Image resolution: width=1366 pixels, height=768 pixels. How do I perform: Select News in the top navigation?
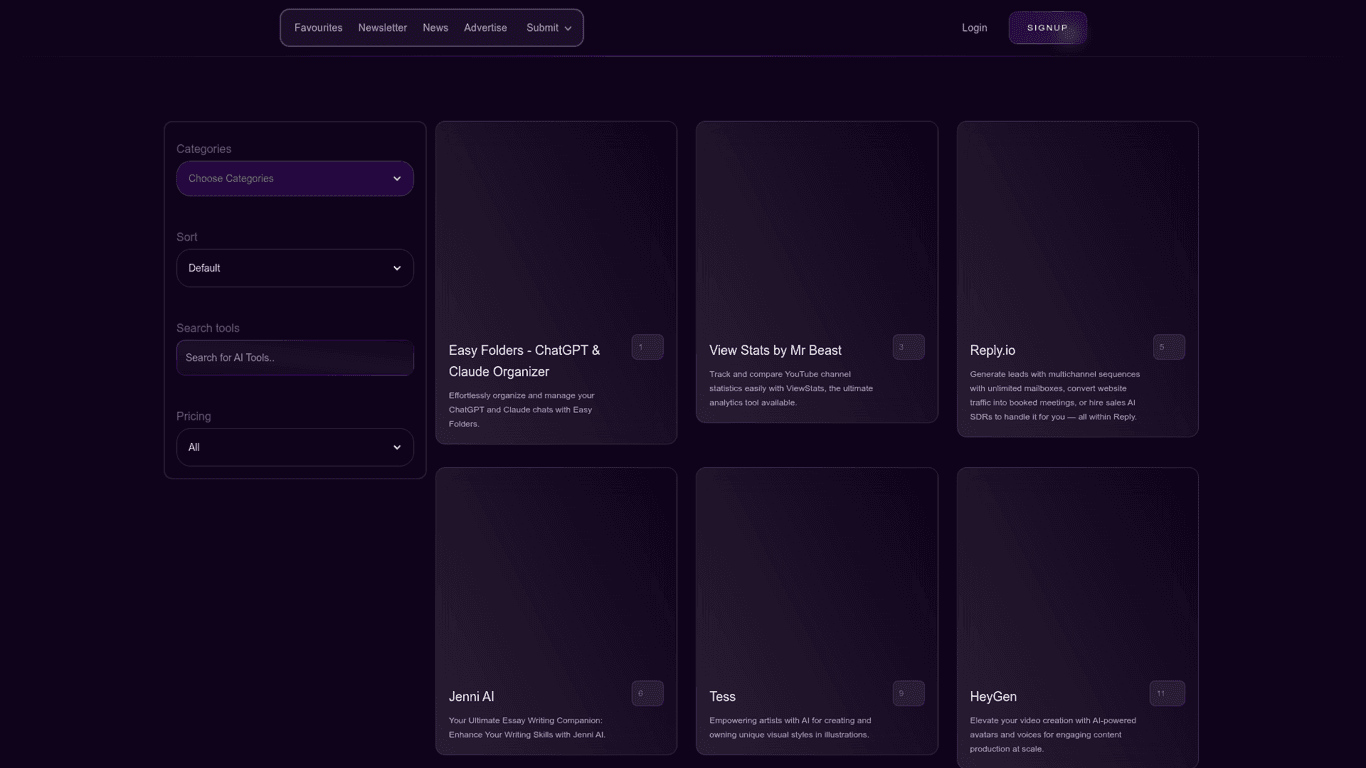click(435, 28)
